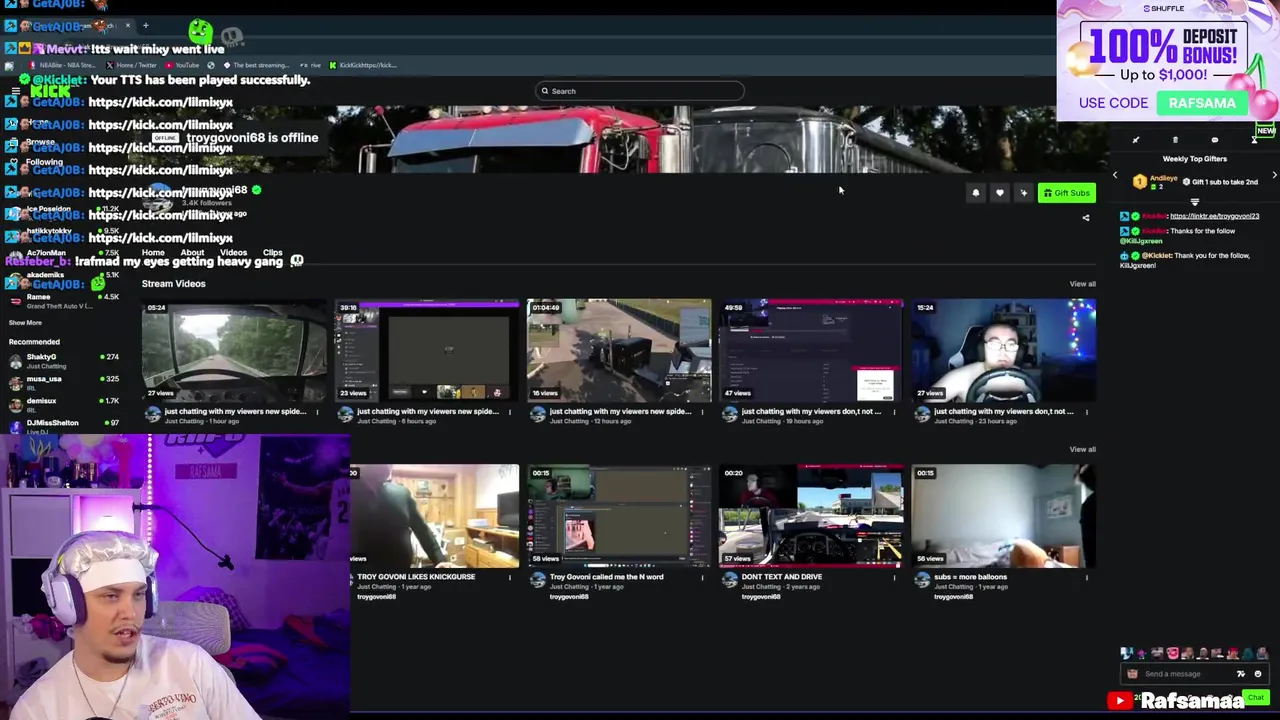Open options menu for the 23 hours ago video

click(x=1086, y=412)
